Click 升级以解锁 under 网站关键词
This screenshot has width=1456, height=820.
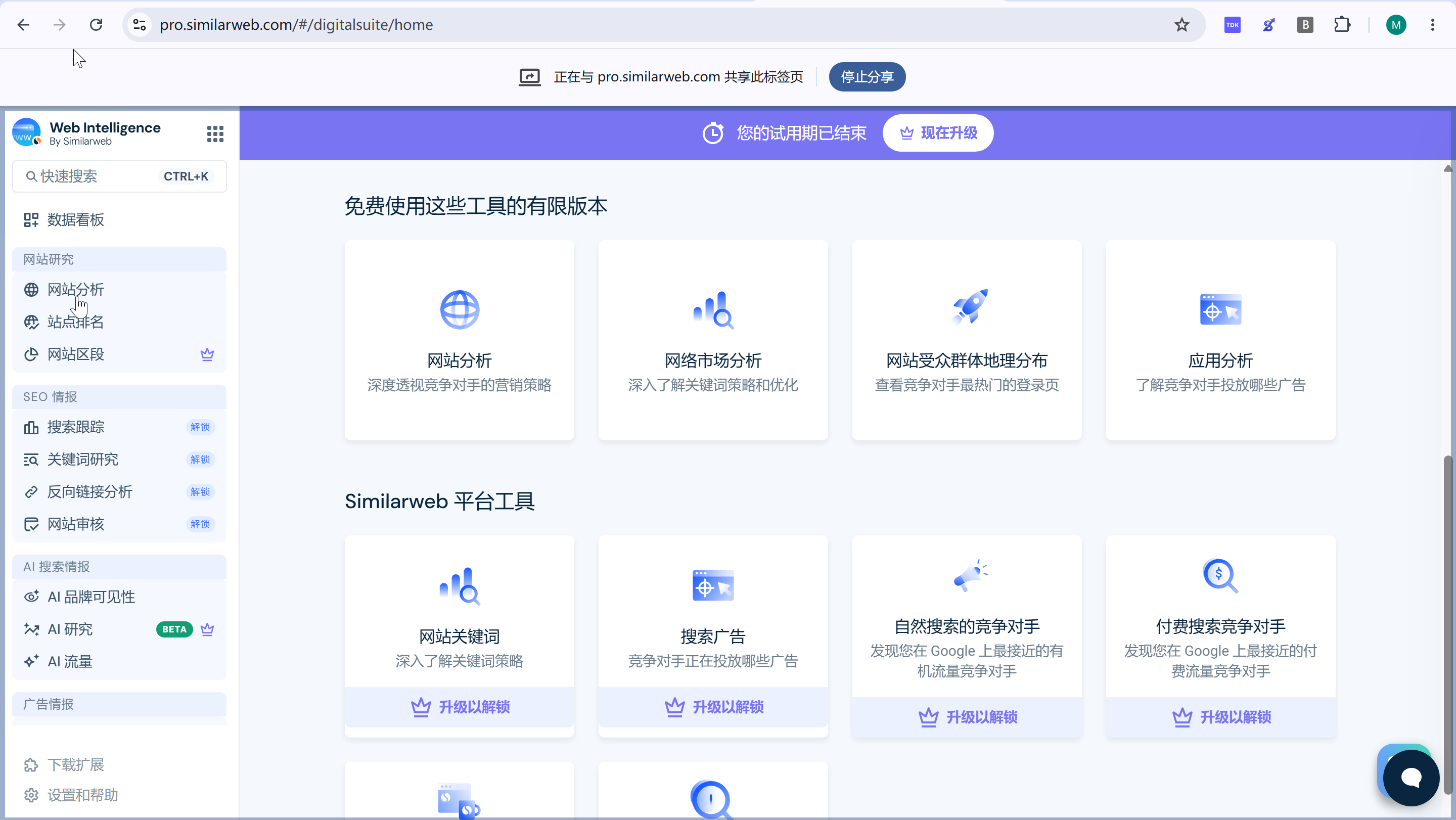[460, 707]
